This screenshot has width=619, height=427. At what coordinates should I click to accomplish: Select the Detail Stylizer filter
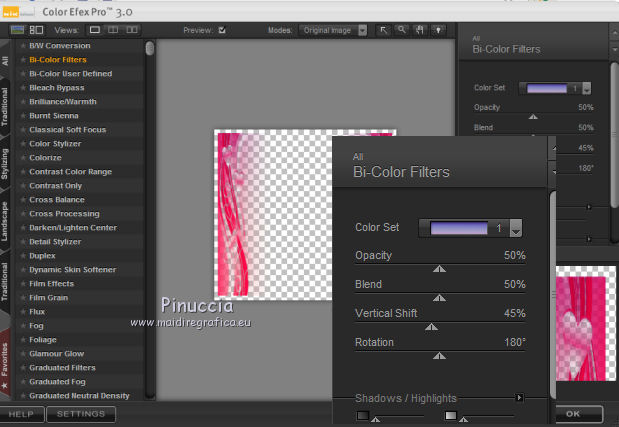[x=55, y=242]
